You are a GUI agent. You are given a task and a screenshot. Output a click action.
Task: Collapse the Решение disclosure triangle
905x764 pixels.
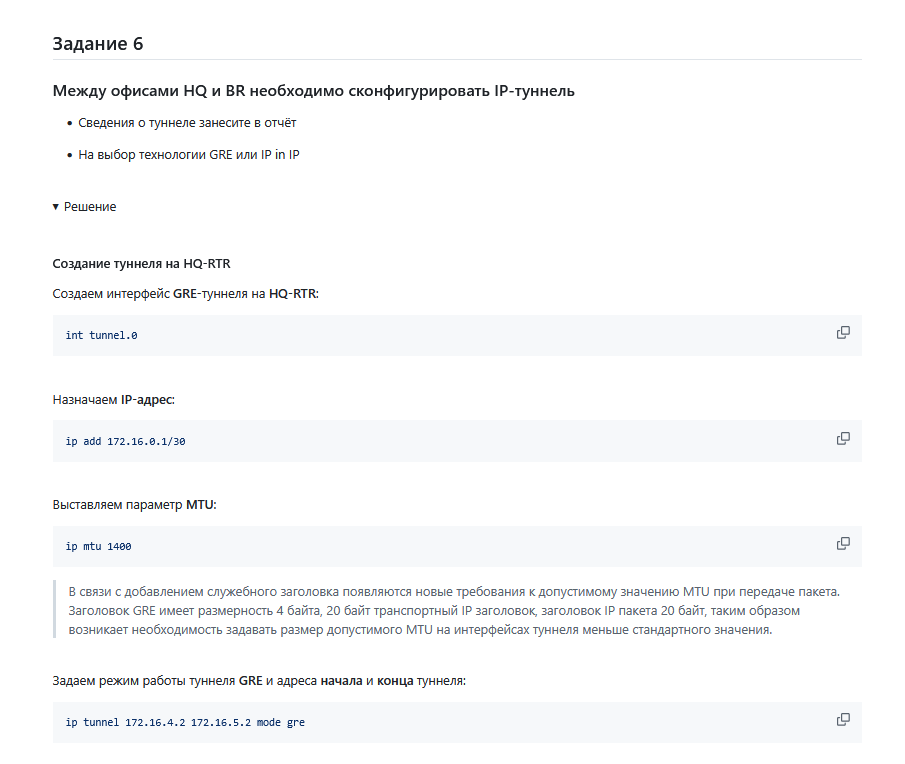[x=55, y=207]
